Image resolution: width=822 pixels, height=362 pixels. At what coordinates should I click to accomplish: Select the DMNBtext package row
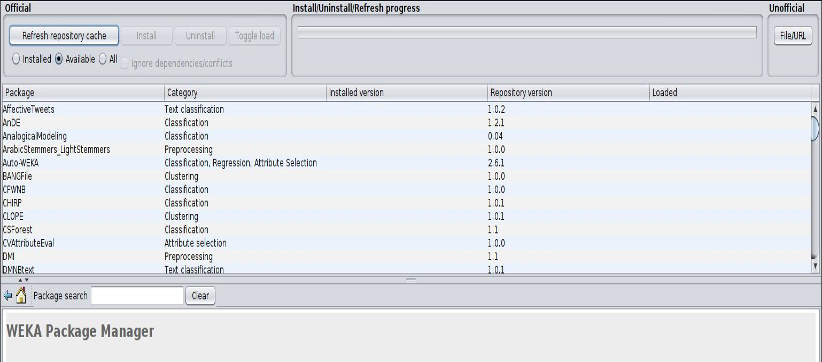click(406, 269)
